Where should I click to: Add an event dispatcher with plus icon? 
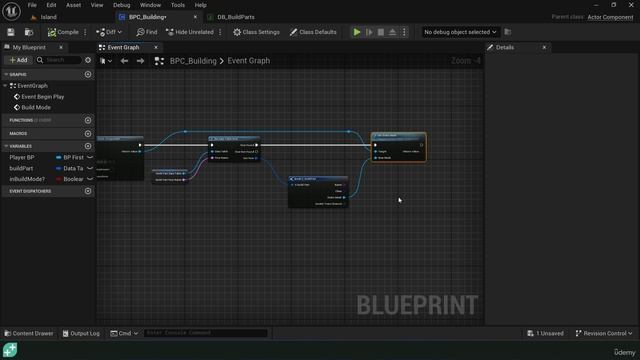click(x=88, y=191)
